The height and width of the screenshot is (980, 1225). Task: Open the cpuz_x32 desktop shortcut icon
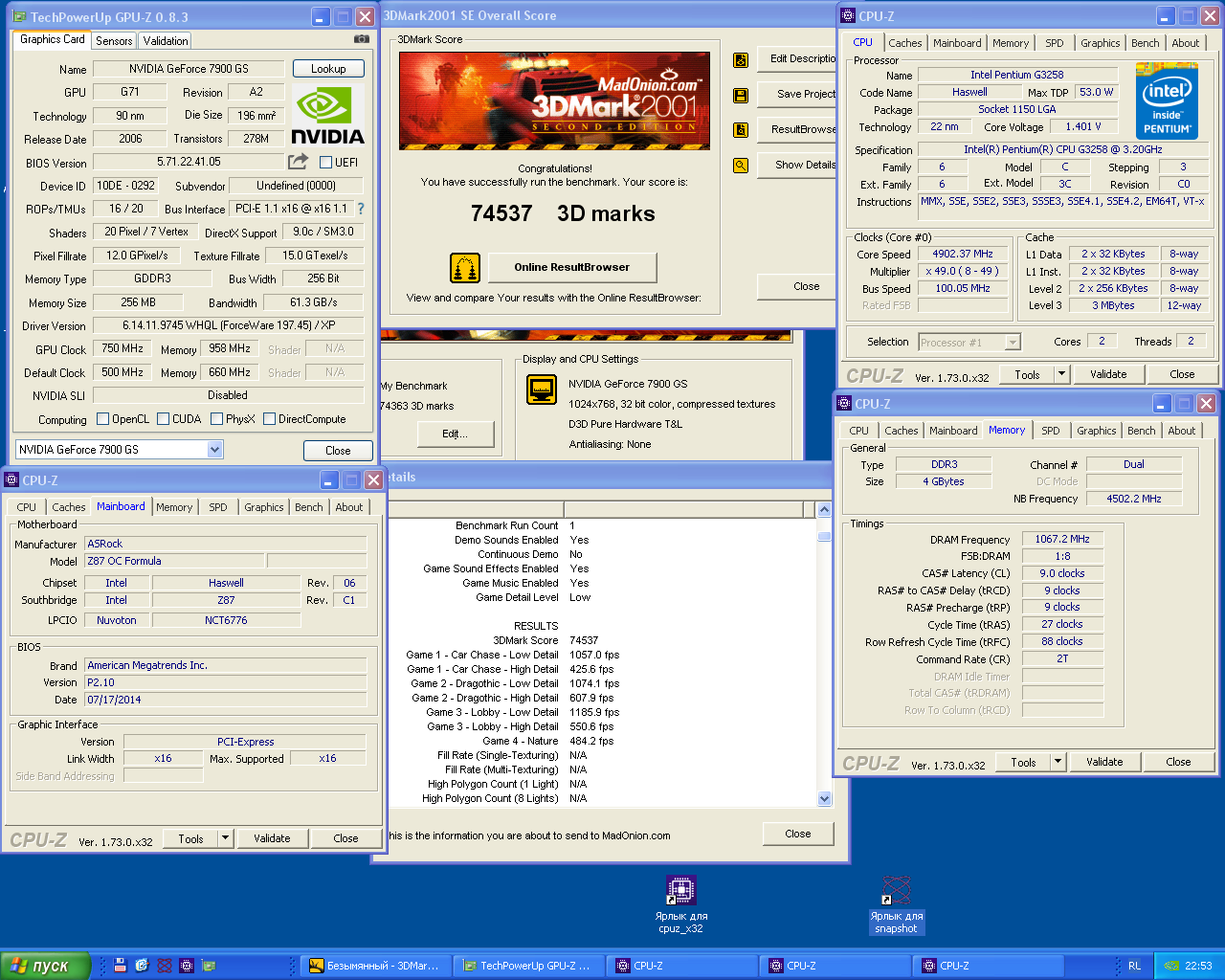pos(680,890)
